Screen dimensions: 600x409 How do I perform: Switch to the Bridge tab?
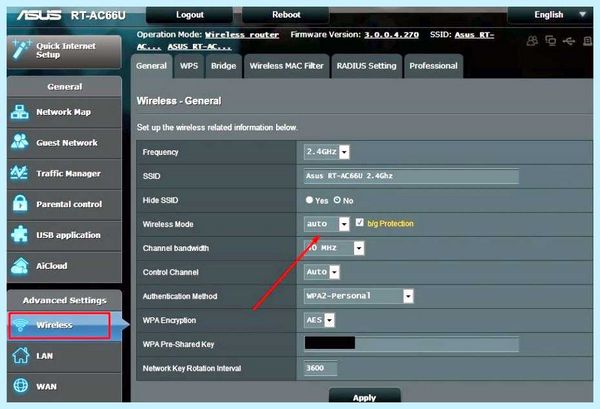click(223, 66)
